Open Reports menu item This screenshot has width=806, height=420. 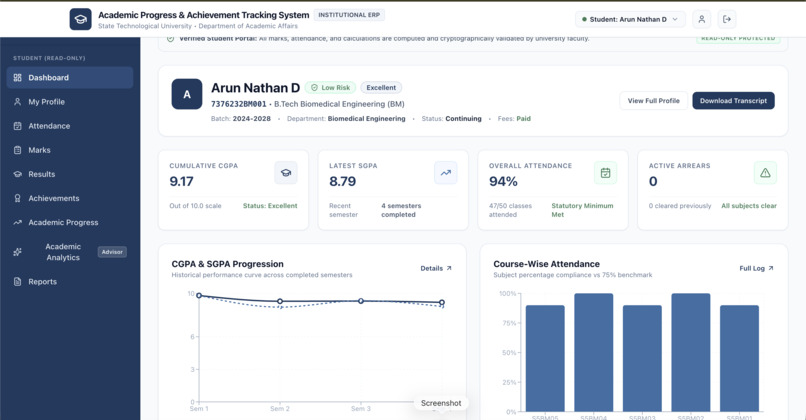[x=70, y=282]
